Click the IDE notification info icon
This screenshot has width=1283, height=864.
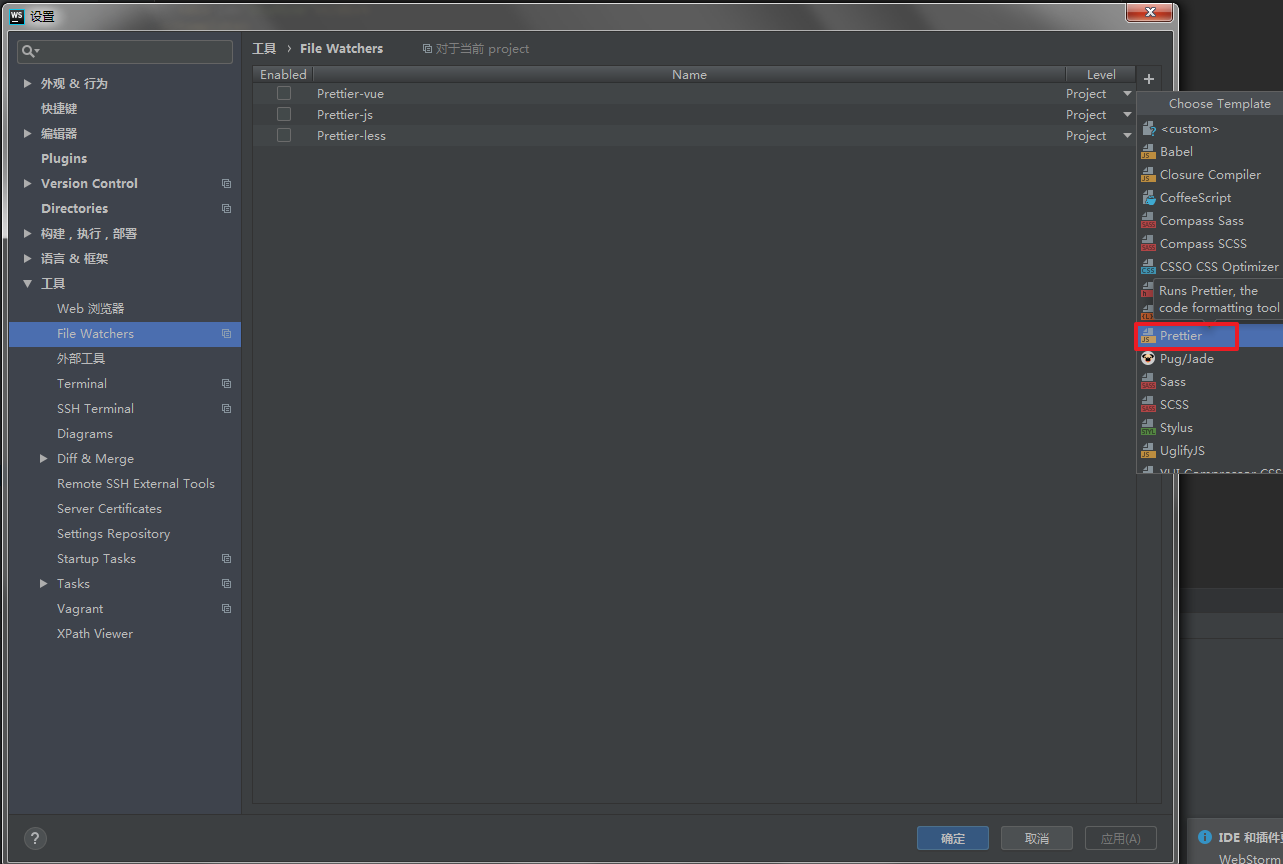(x=1205, y=837)
